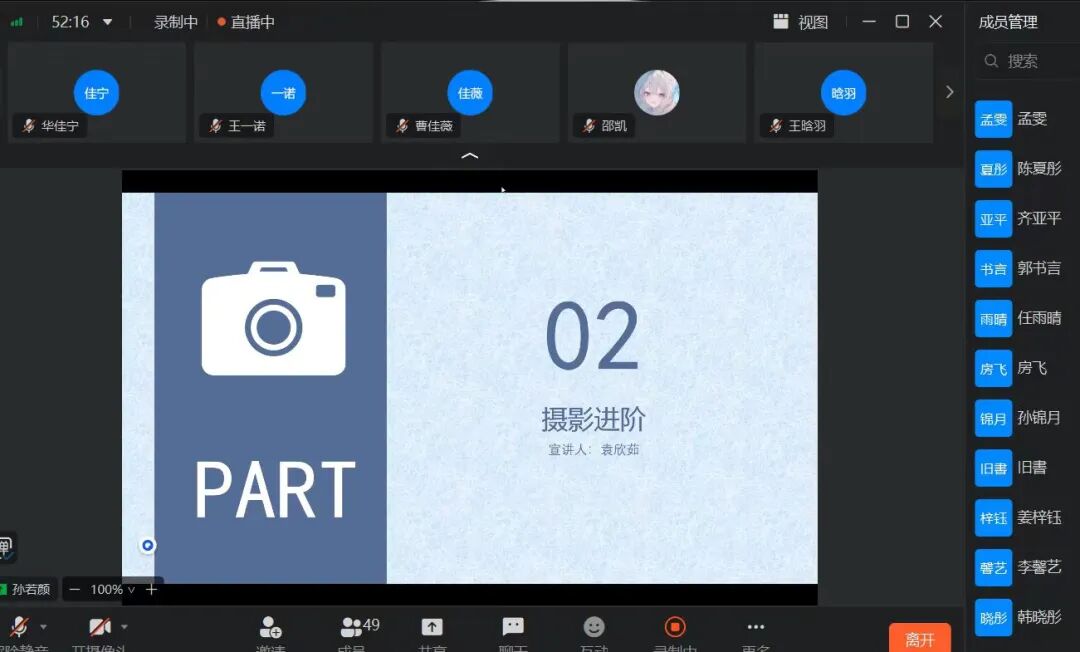Select member 李馨艺 in the member list
1080x652 pixels.
pyautogui.click(x=1026, y=567)
